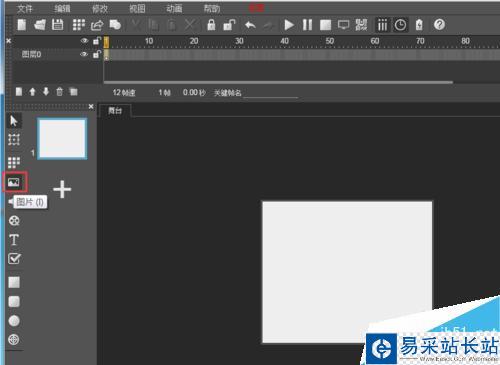Play the animation
Image resolution: width=500 pixels, height=365 pixels.
click(289, 25)
